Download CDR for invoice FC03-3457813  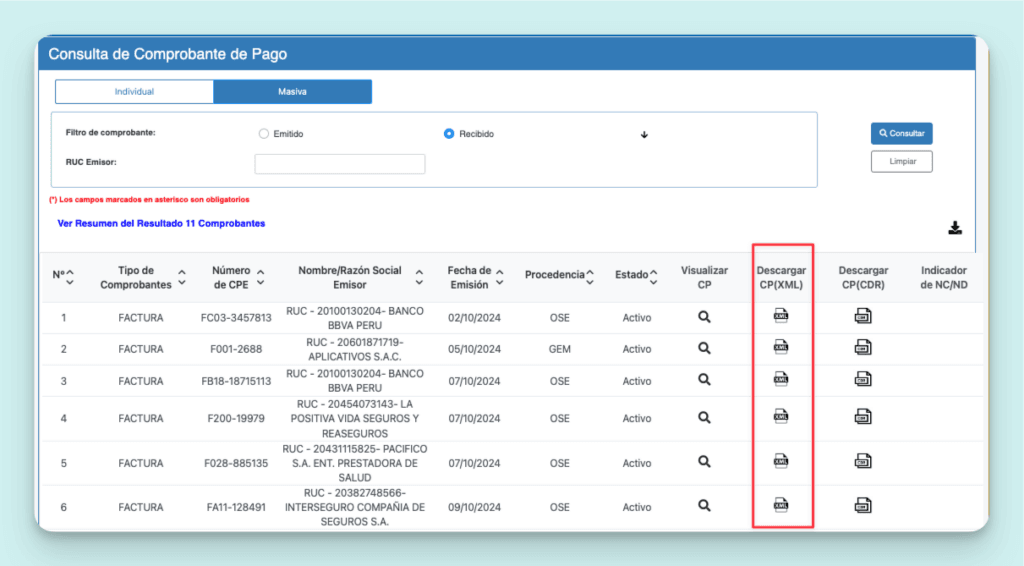pos(863,316)
